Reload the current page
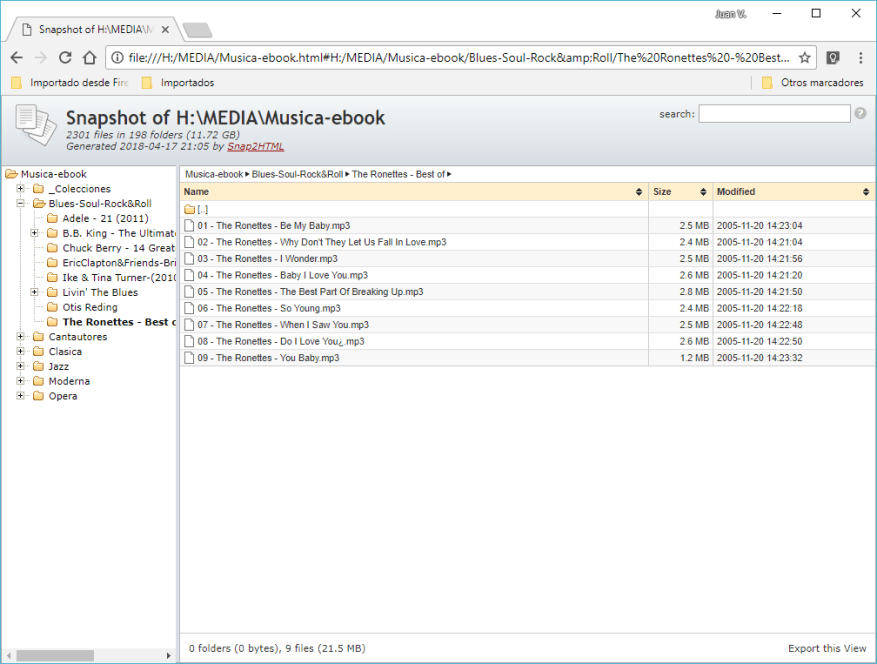 pyautogui.click(x=65, y=57)
